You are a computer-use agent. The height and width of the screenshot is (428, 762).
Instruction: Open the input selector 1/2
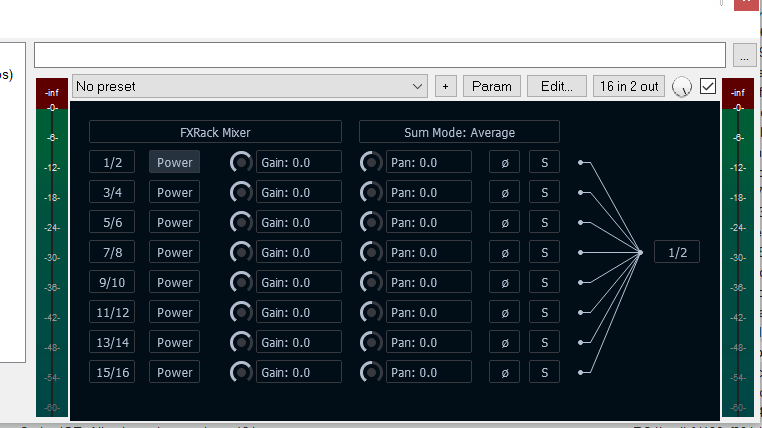coord(112,162)
